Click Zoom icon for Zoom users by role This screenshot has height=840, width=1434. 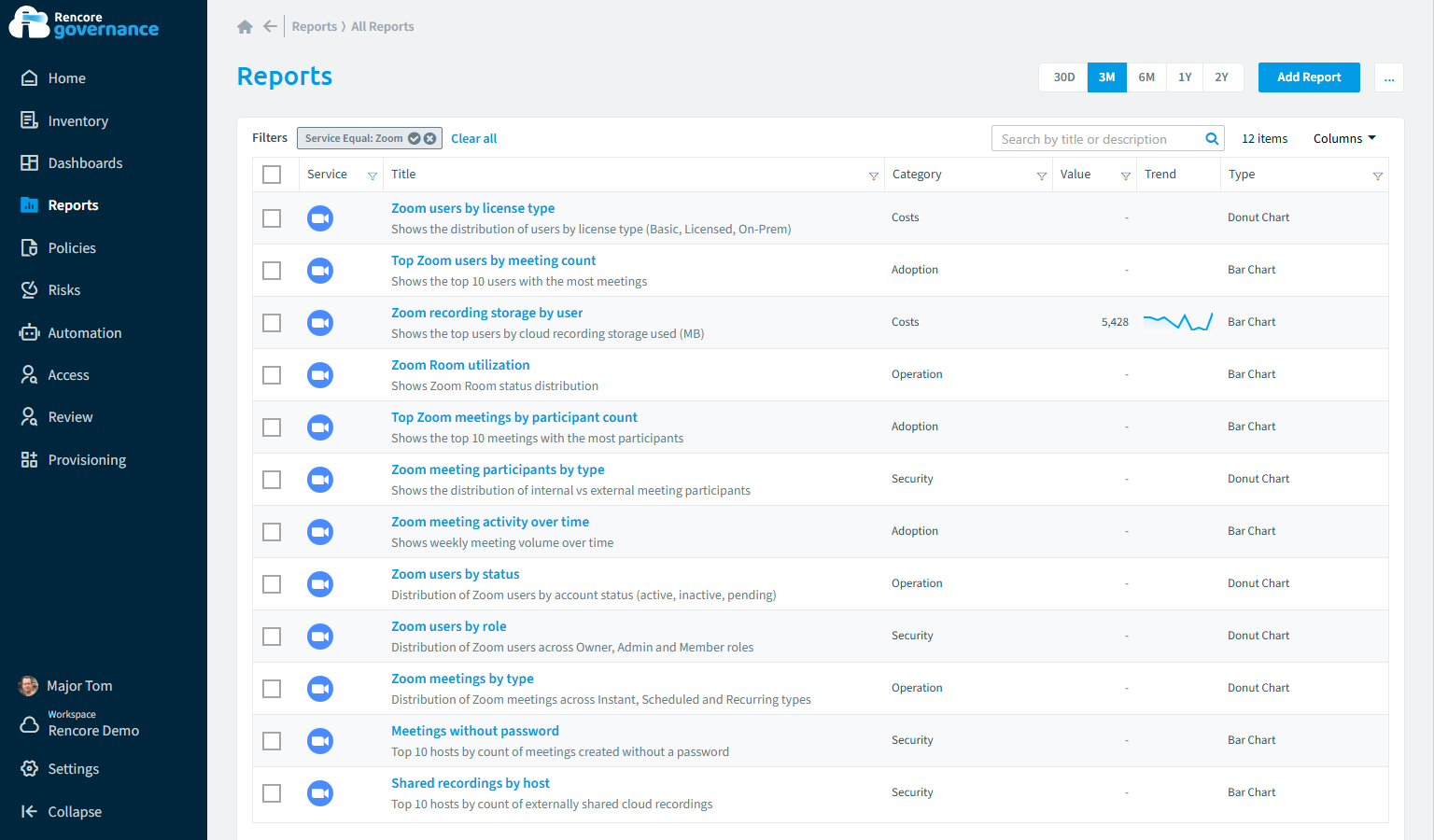point(320,637)
